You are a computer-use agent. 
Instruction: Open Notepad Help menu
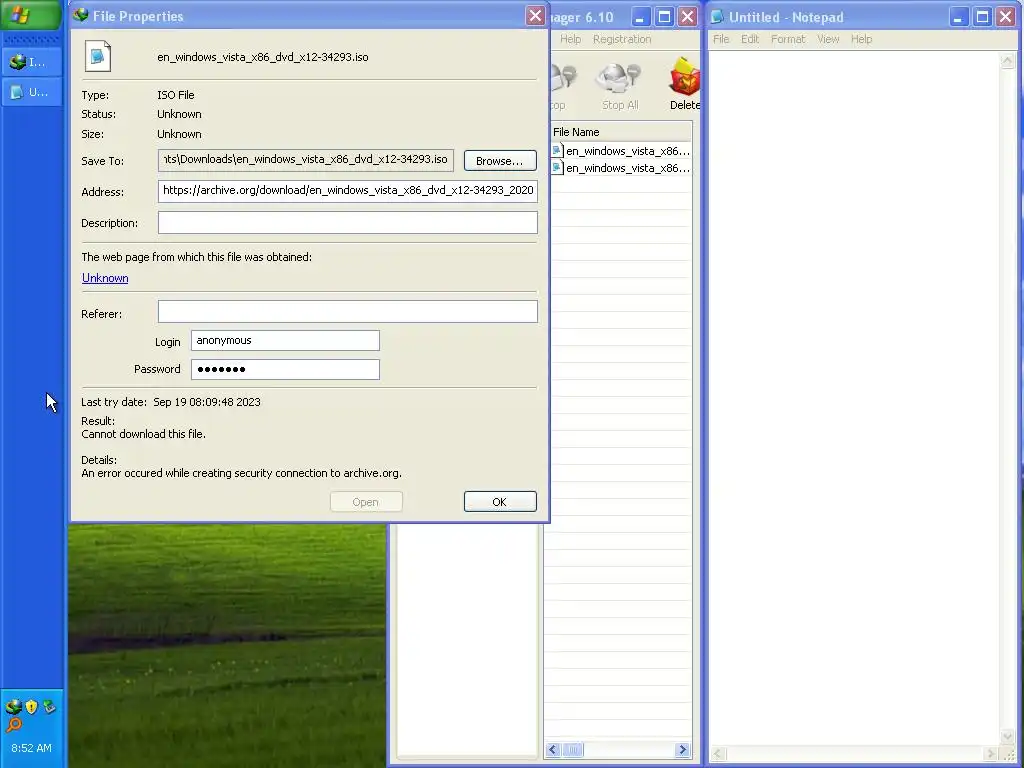(x=861, y=39)
